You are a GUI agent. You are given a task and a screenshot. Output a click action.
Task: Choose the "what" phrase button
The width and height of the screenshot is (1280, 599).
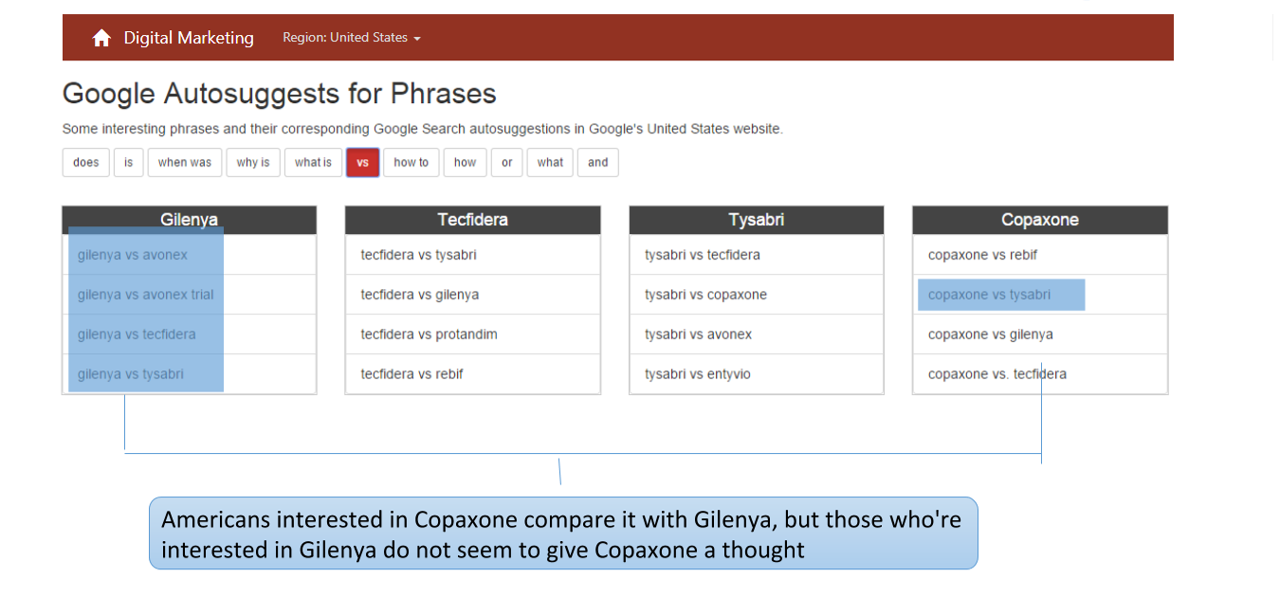coord(550,162)
